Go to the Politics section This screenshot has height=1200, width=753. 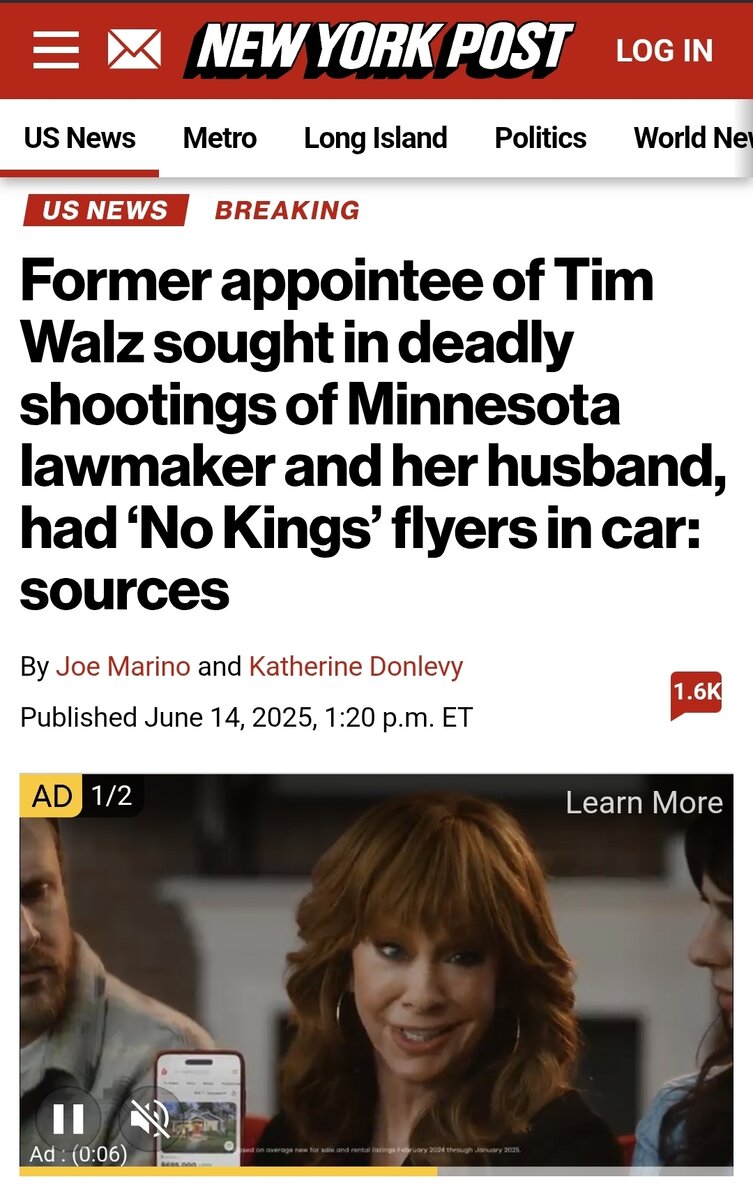pos(540,138)
